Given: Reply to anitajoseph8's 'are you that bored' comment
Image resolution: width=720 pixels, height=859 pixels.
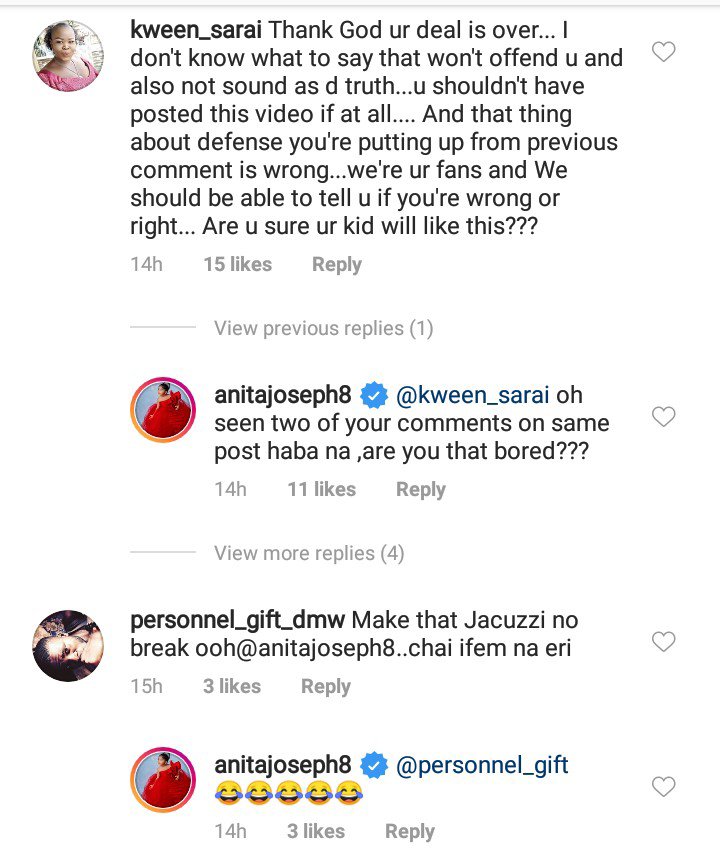Looking at the screenshot, I should pos(420,489).
